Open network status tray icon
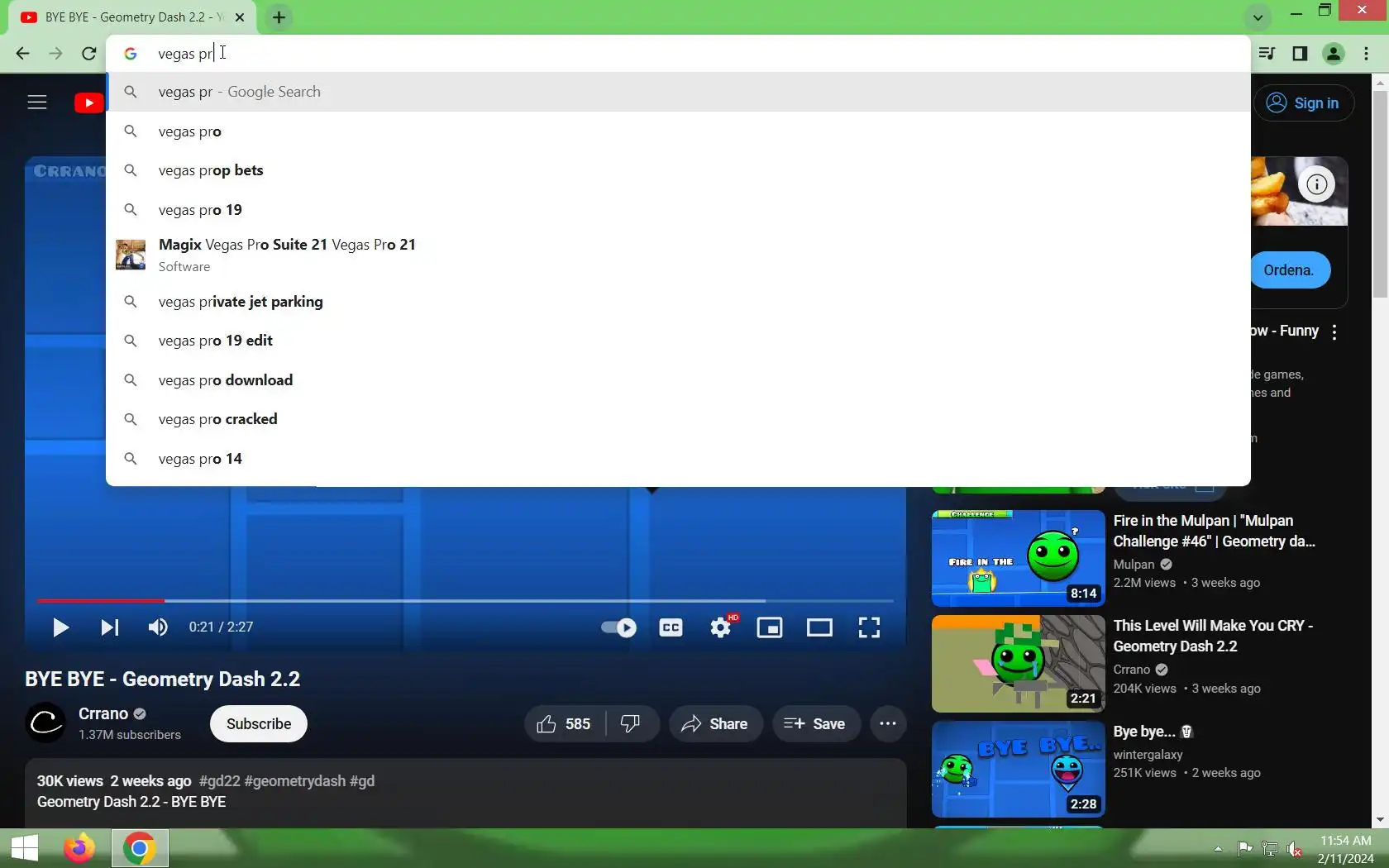The width and height of the screenshot is (1389, 868). pos(1270,849)
